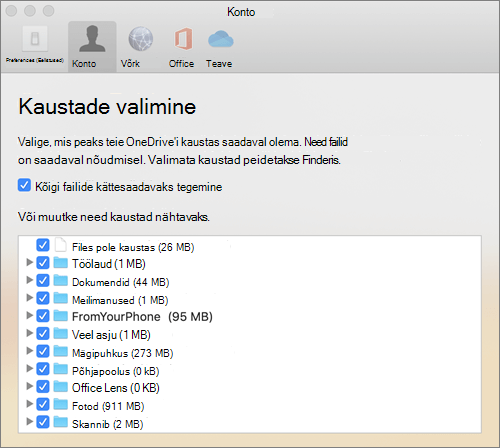Expand the Veel asju folder tree

30,333
